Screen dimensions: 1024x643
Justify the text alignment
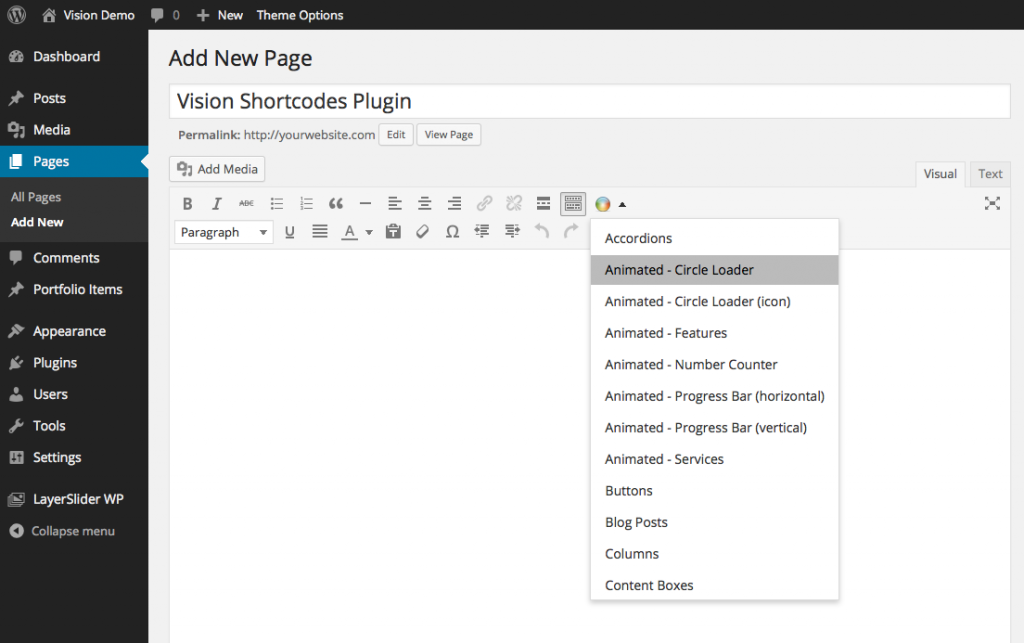[319, 232]
